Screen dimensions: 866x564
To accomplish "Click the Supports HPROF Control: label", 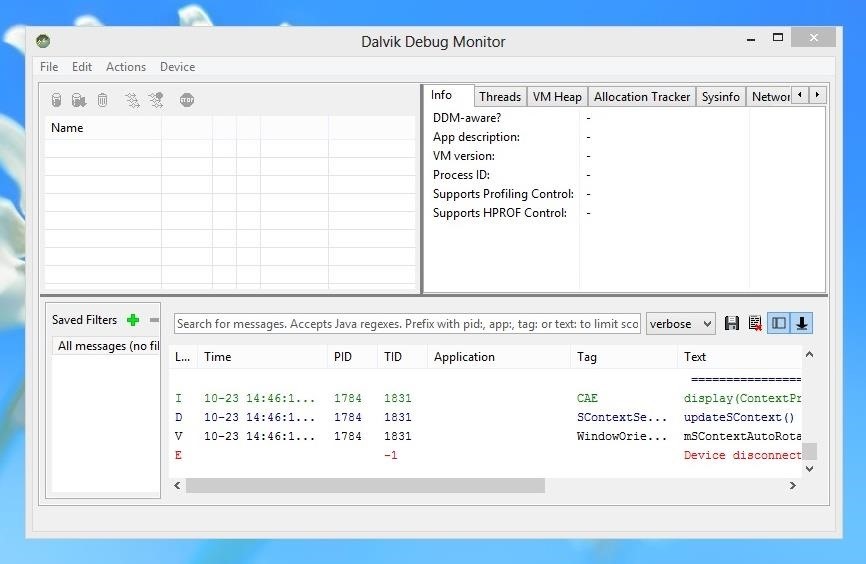I will pos(500,213).
